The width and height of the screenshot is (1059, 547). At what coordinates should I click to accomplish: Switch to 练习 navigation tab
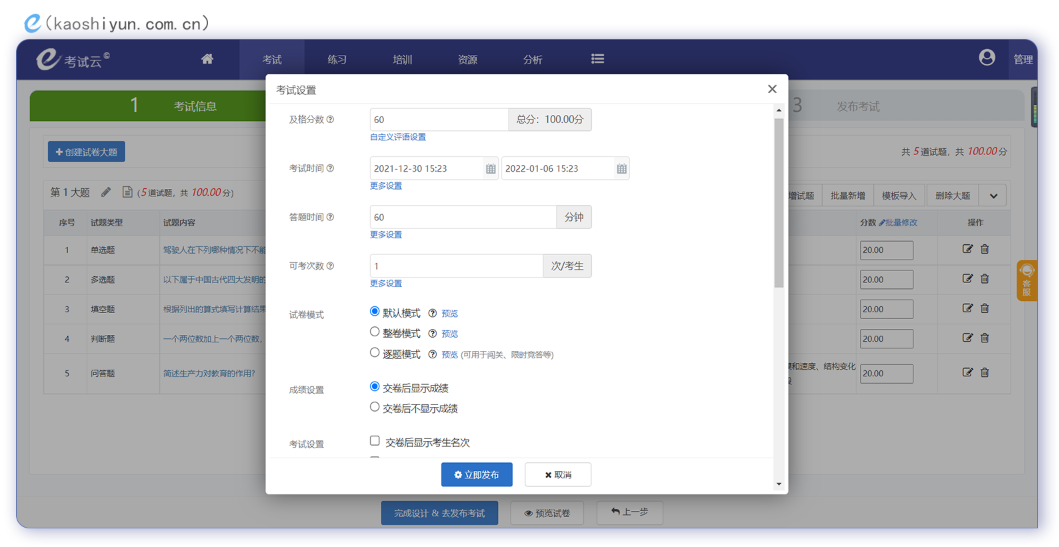pyautogui.click(x=337, y=60)
